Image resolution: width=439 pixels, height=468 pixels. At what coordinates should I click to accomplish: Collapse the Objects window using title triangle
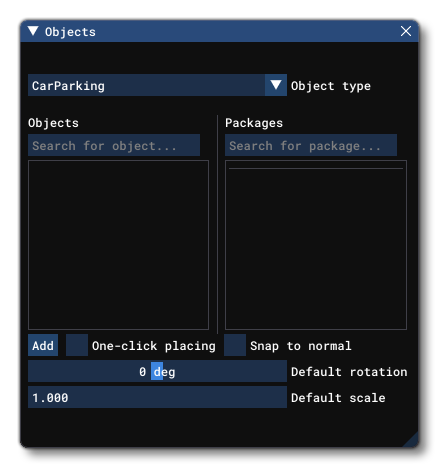[x=33, y=31]
